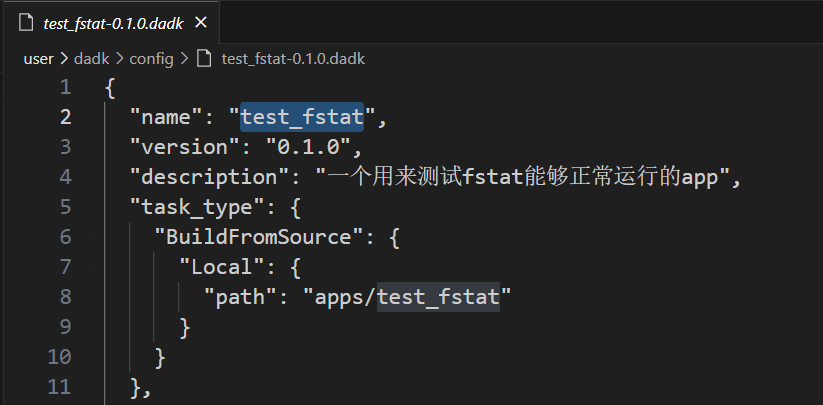Screen dimensions: 823x405
Task: Open the 'dadk' breadcrumb folder
Action: (91, 59)
